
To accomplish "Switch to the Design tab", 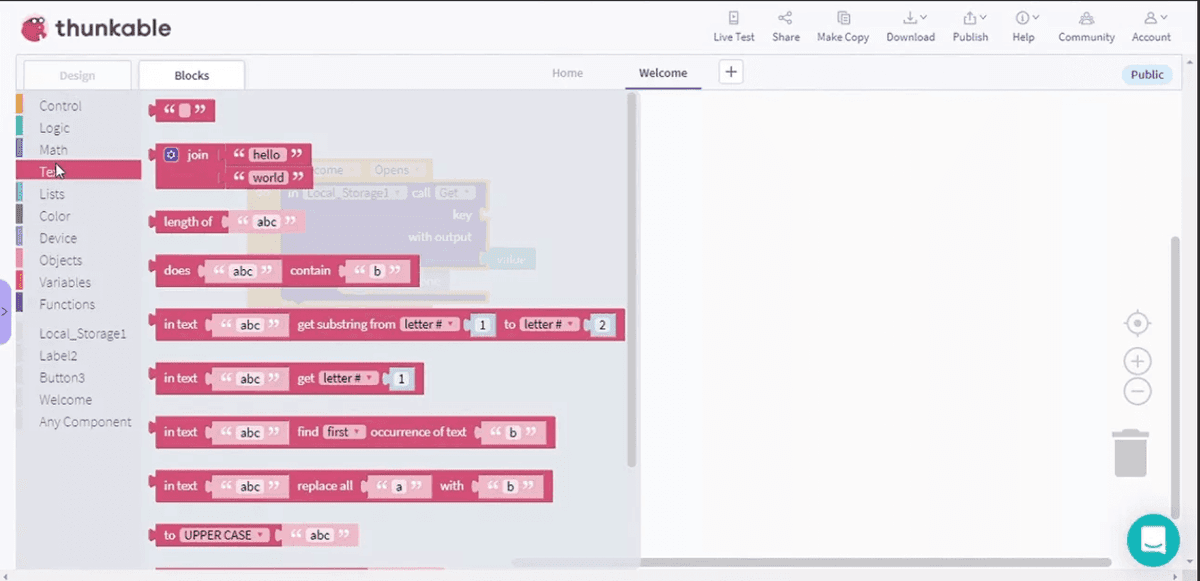I will click(77, 75).
